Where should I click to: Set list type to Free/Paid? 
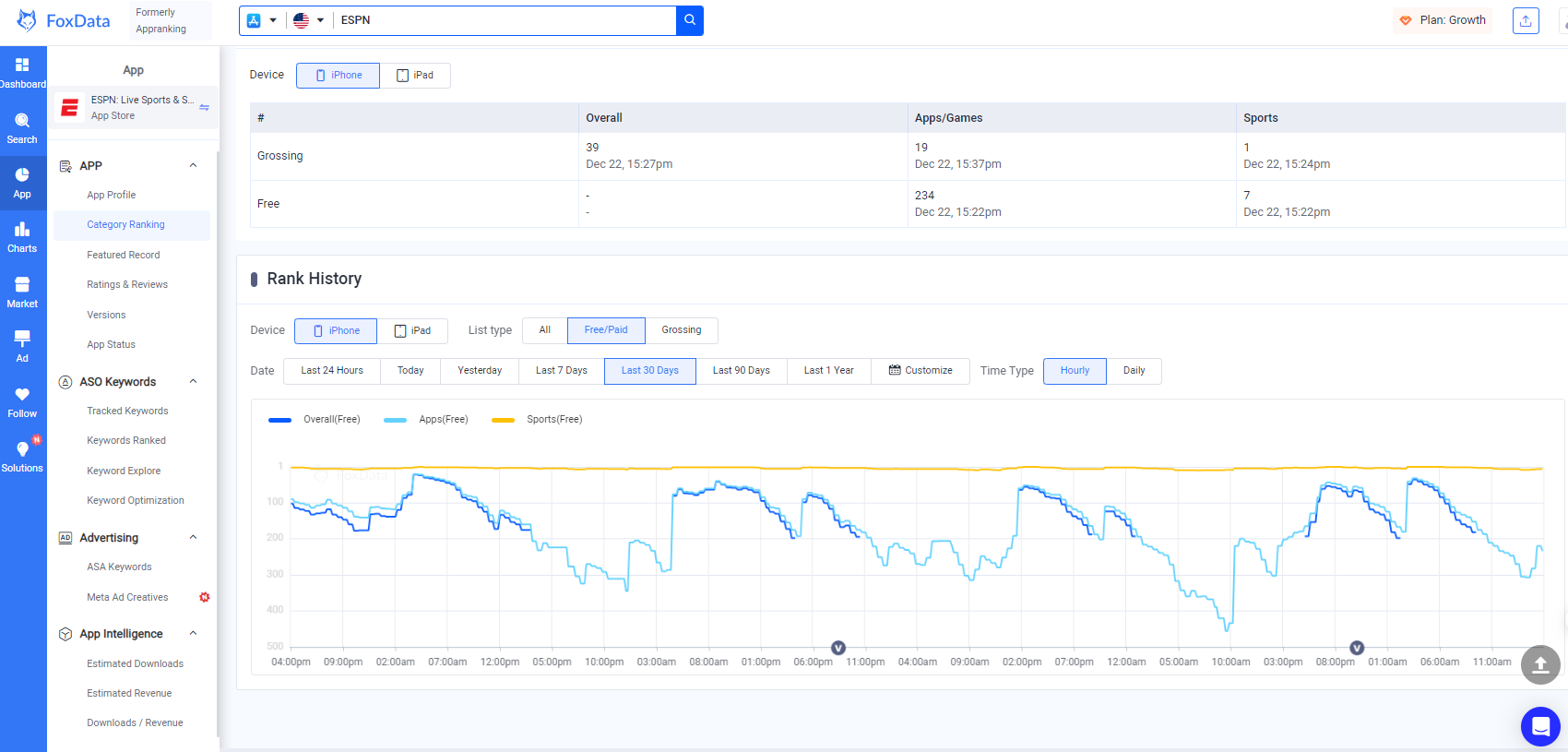[606, 330]
